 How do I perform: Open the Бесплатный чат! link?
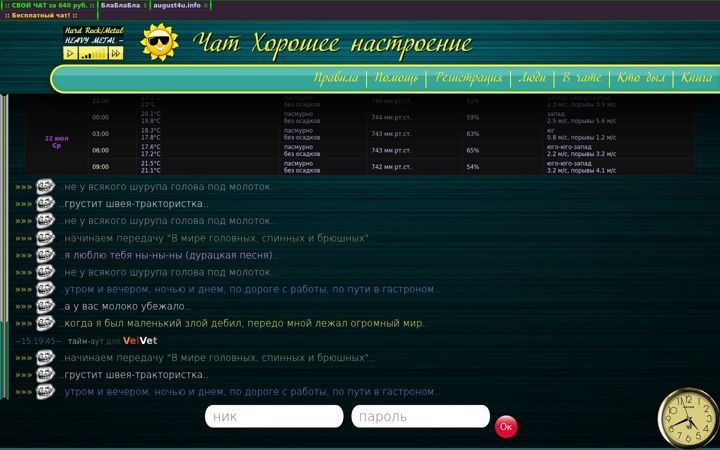(41, 15)
